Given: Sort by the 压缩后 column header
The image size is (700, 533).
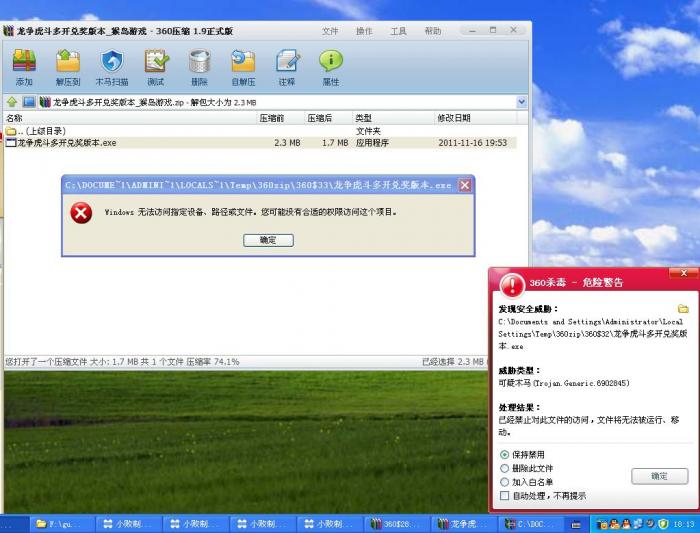Looking at the screenshot, I should 329,118.
